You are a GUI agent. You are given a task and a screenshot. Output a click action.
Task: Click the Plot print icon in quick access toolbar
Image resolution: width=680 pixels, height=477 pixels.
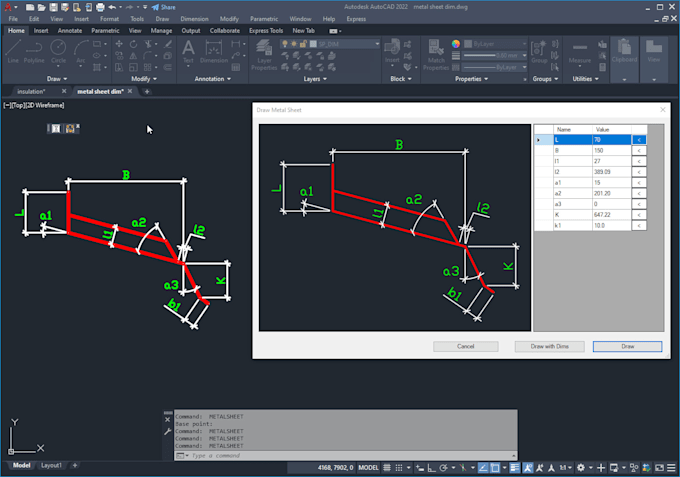(x=100, y=7)
